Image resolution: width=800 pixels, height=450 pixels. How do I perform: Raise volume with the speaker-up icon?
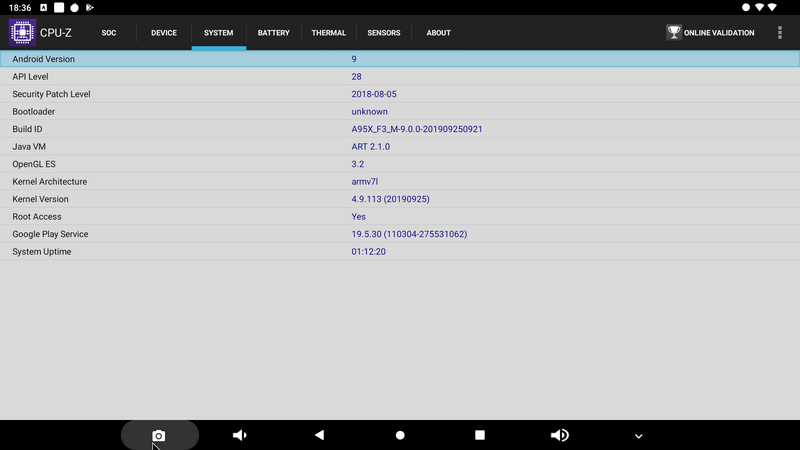coord(560,435)
